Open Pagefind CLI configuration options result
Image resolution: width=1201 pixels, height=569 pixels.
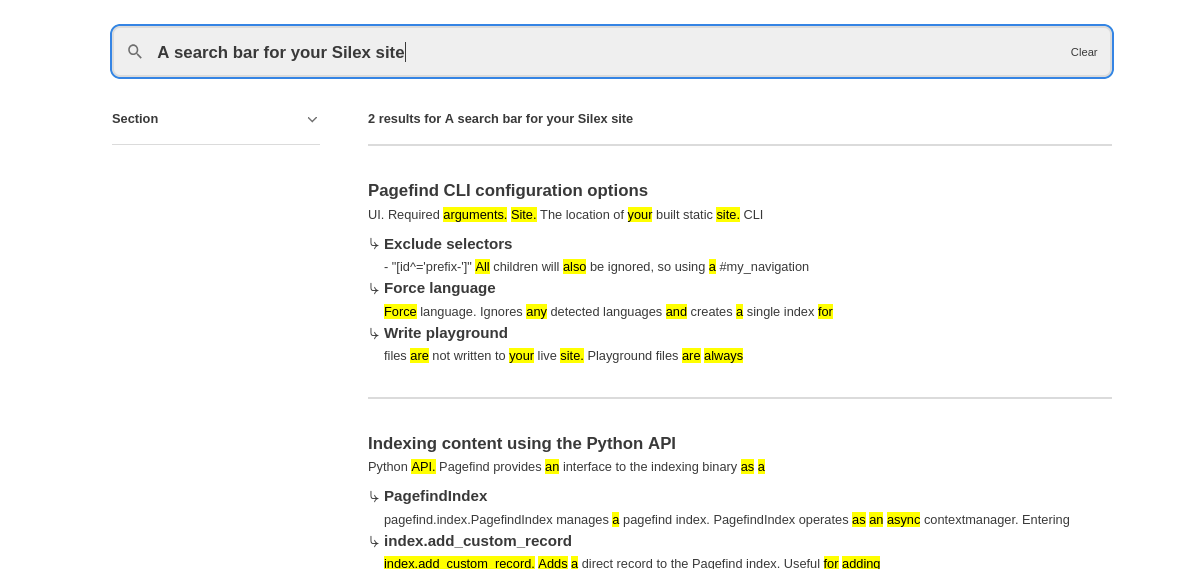tap(508, 190)
